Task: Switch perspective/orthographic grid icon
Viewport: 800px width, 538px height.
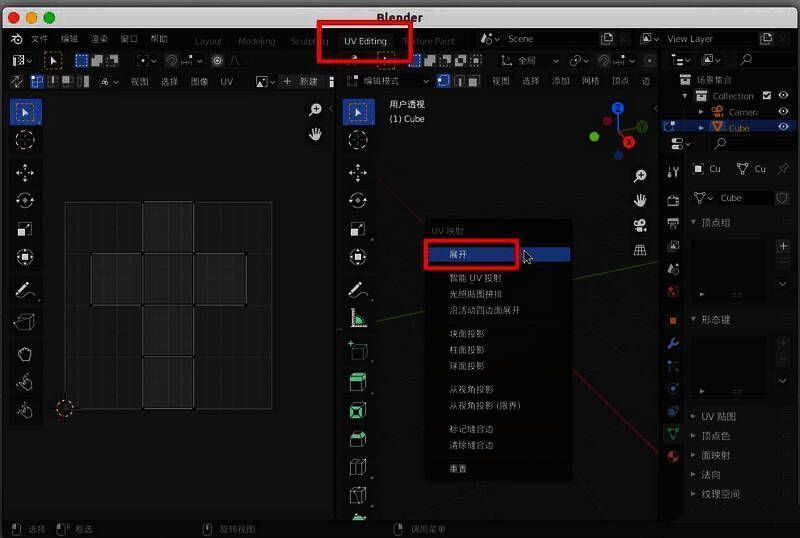Action: pos(640,250)
